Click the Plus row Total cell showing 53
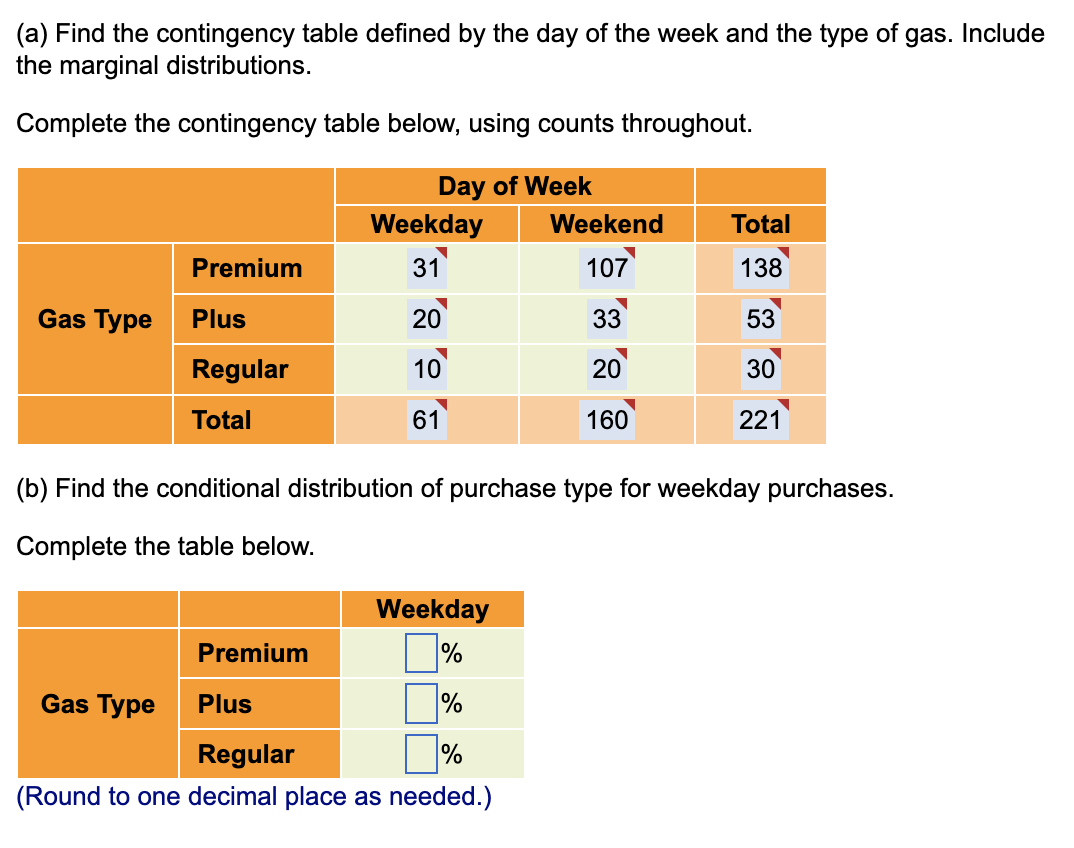This screenshot has height=848, width=1074. point(761,318)
